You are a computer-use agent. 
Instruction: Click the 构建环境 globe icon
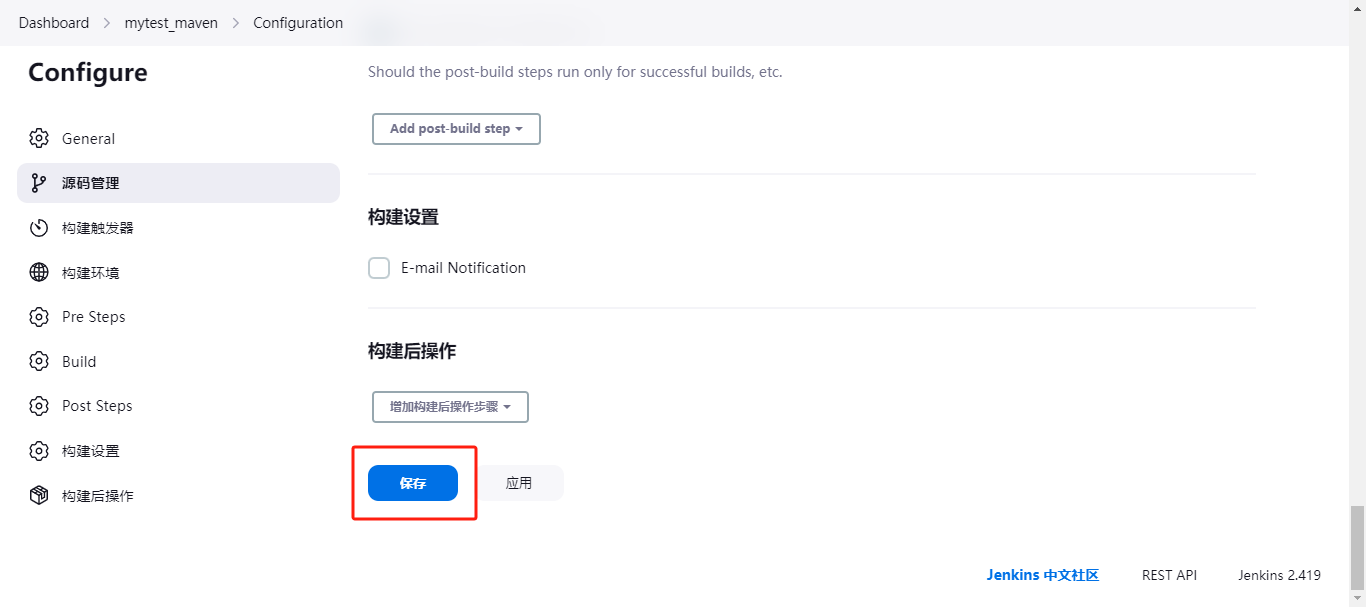[39, 272]
